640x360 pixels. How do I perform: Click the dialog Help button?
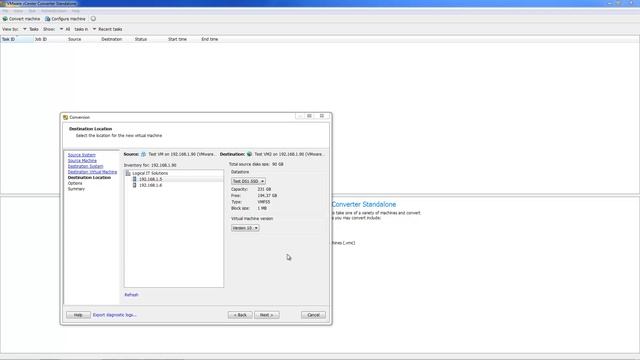[78, 315]
